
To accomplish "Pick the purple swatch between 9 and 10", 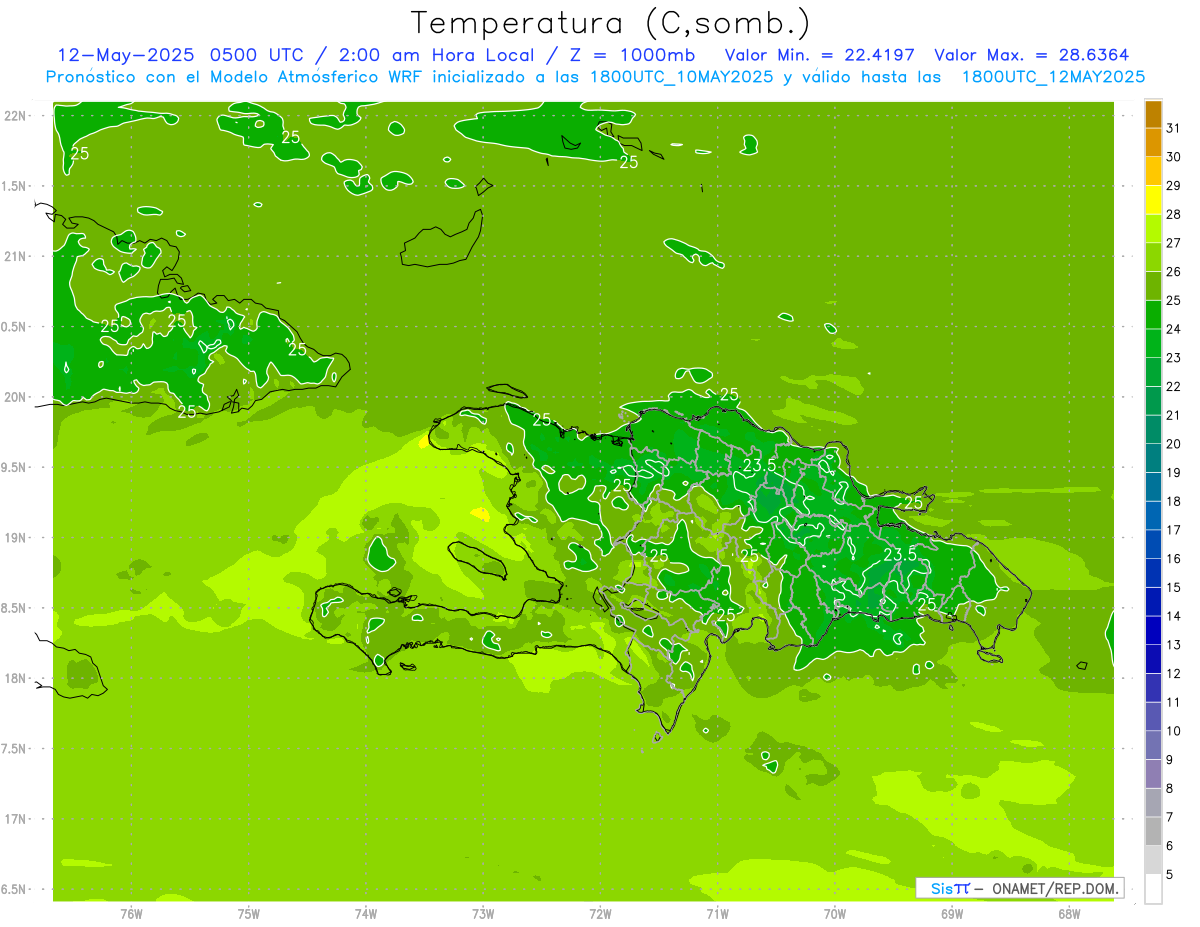I will pyautogui.click(x=1153, y=745).
